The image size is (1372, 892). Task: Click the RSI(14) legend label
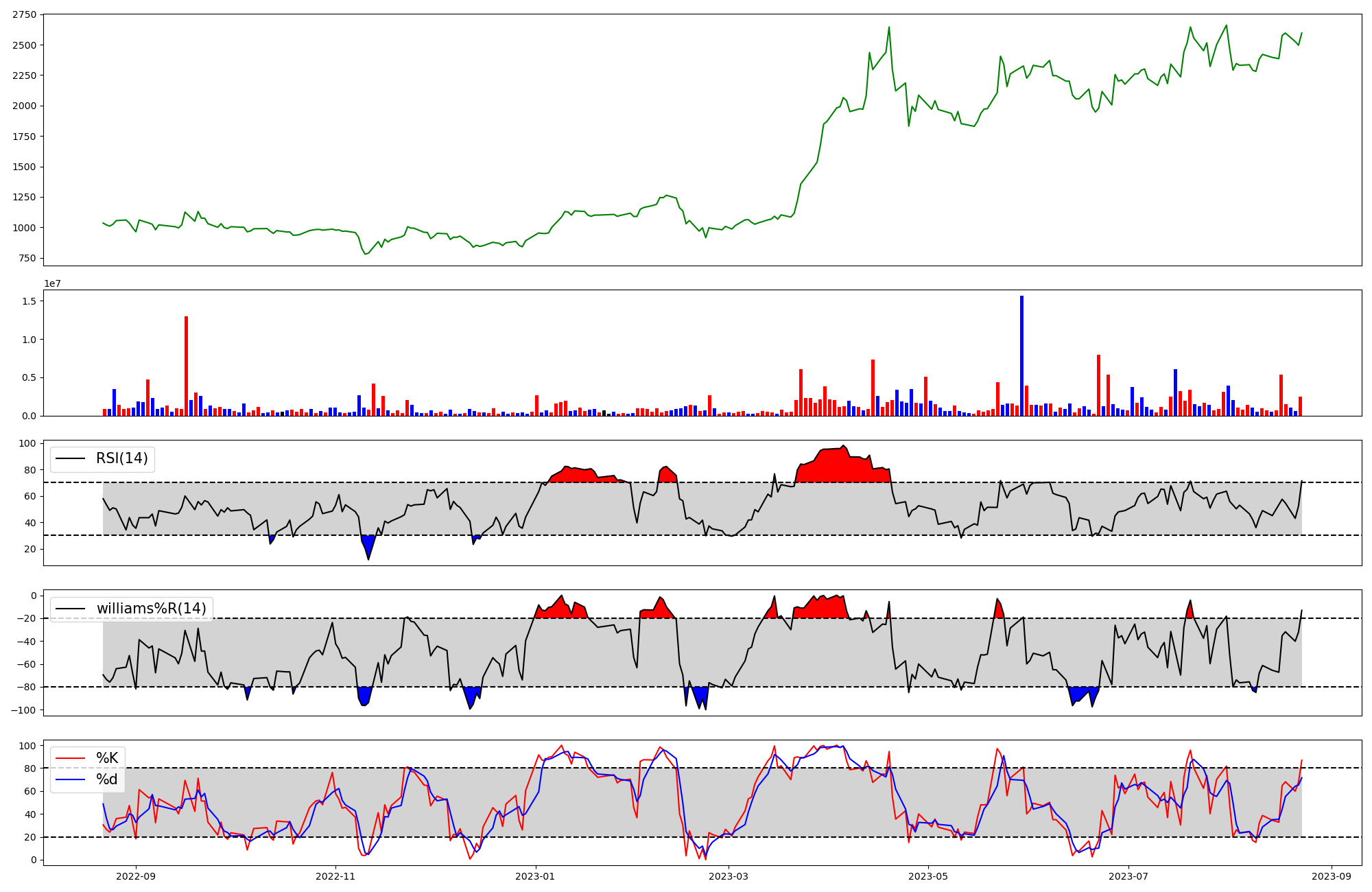(x=121, y=458)
